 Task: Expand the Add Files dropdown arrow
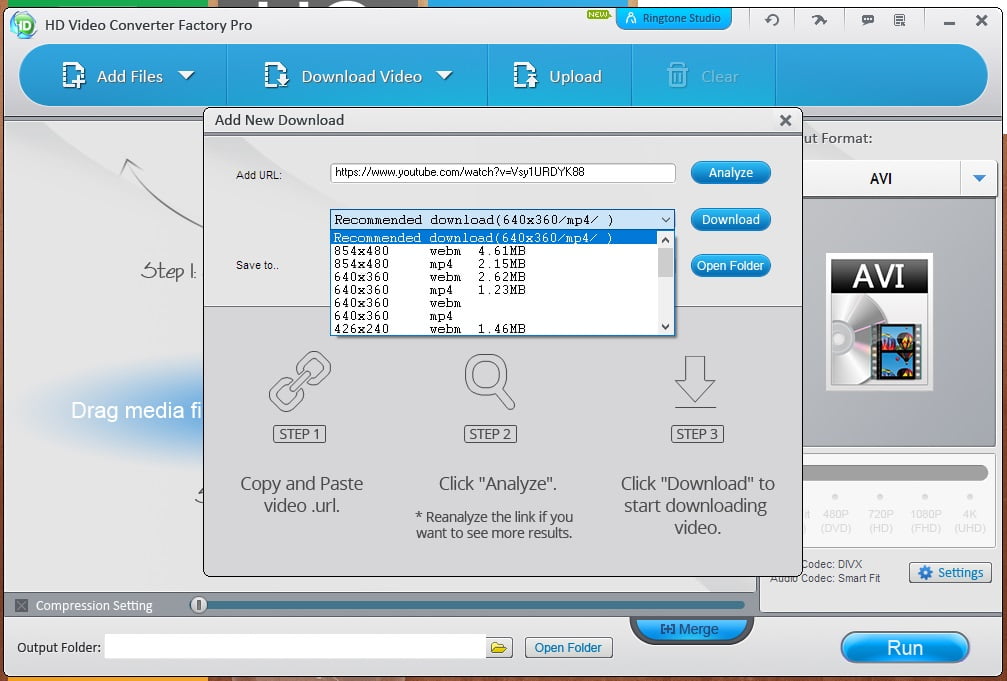point(186,76)
